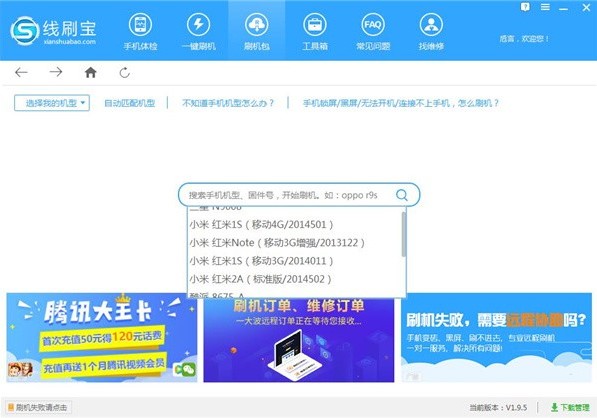This screenshot has width=597, height=418.
Task: Open 下载管理 download manager
Action: [x=570, y=407]
